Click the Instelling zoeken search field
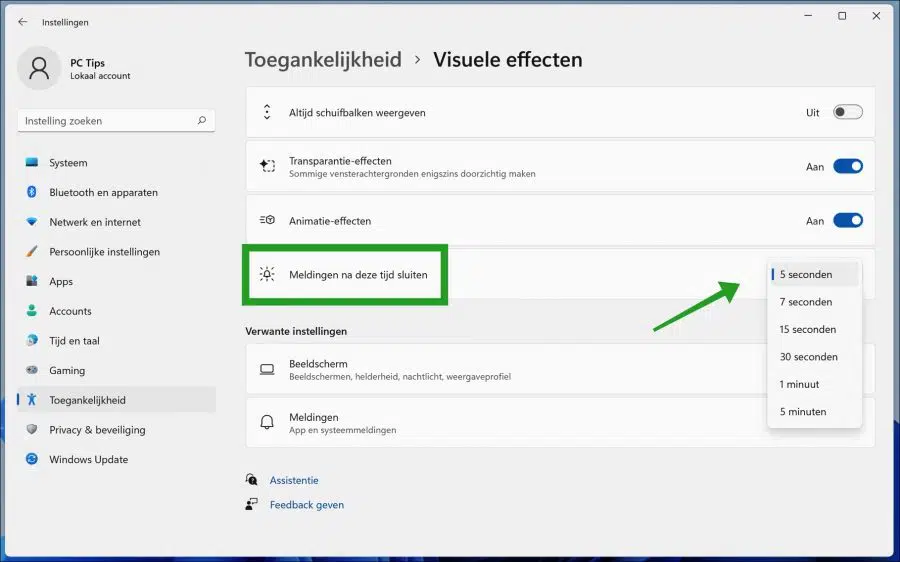Viewport: 900px width, 562px height. (x=117, y=121)
